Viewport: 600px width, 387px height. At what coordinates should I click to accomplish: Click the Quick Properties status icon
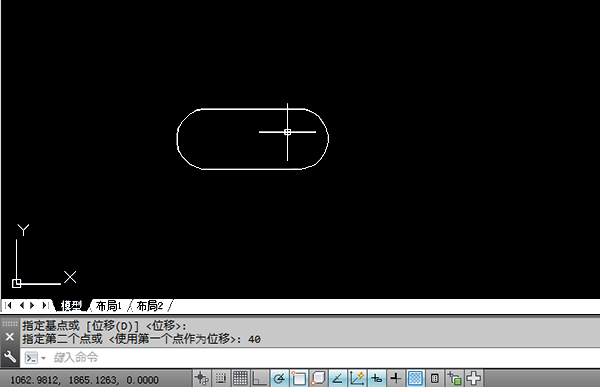click(435, 379)
